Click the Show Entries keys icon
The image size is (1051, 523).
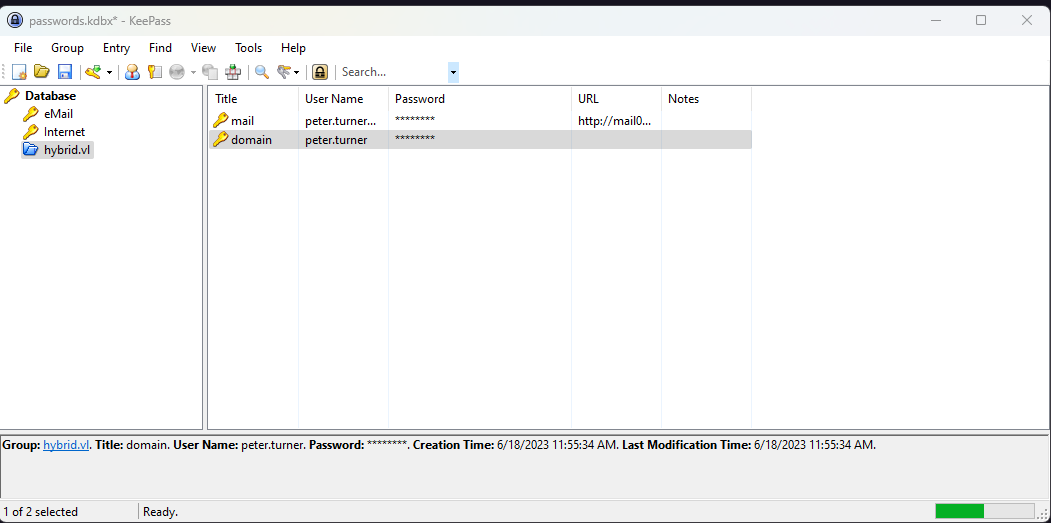284,72
